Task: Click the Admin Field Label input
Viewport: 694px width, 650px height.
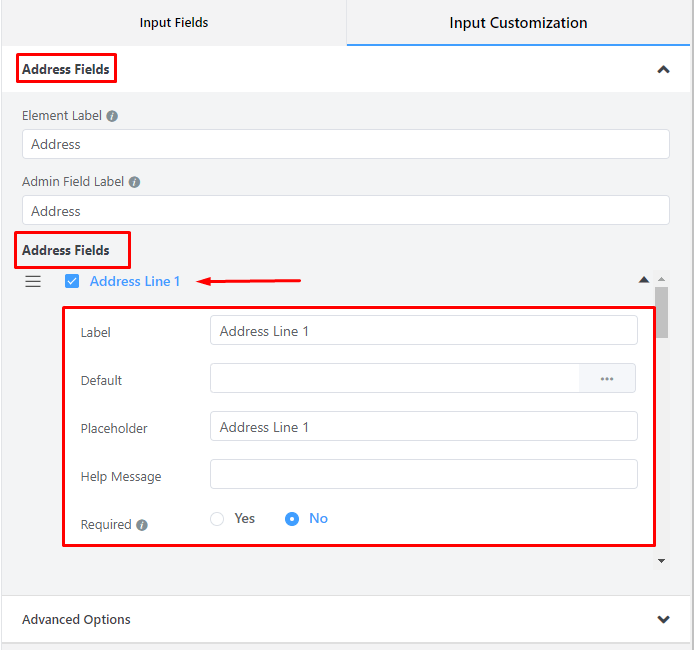Action: (345, 211)
